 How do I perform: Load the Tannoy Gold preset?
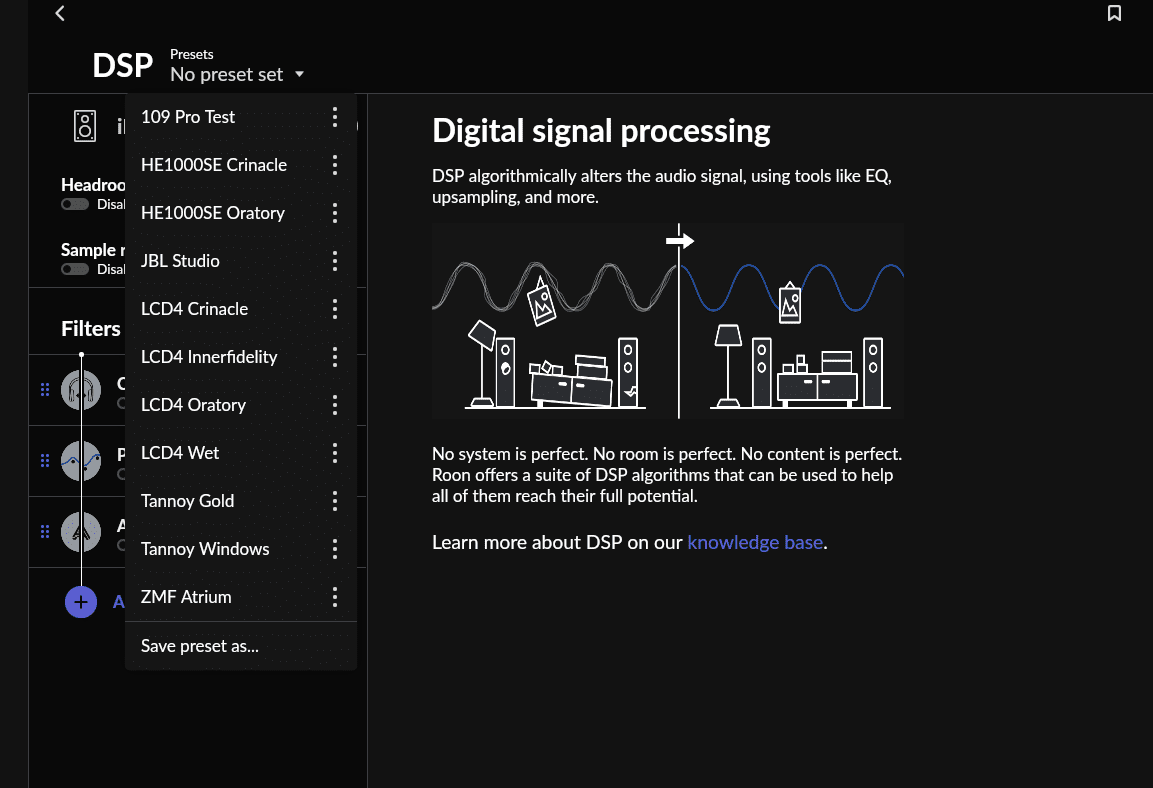[187, 501]
